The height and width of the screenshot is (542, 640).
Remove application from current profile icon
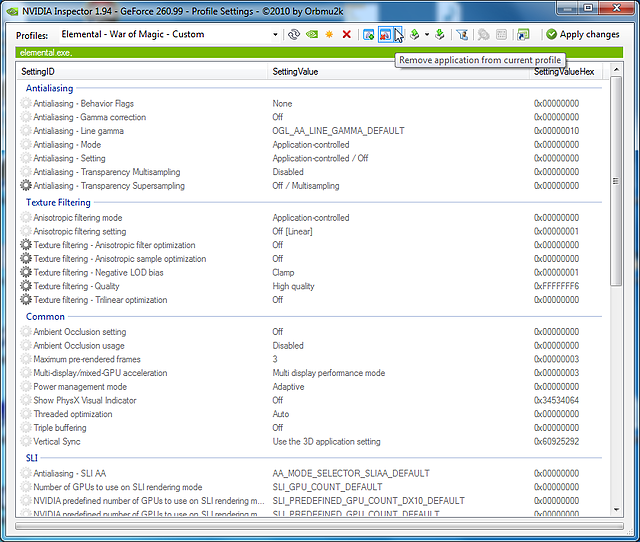click(385, 35)
